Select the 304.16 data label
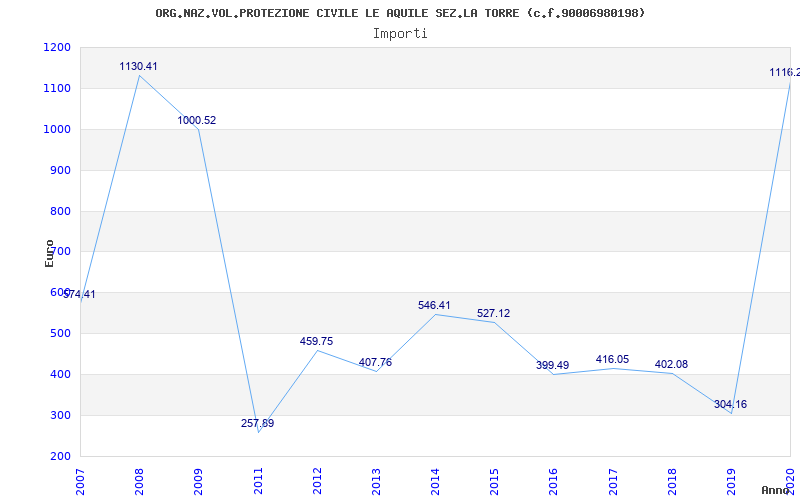 (x=730, y=405)
